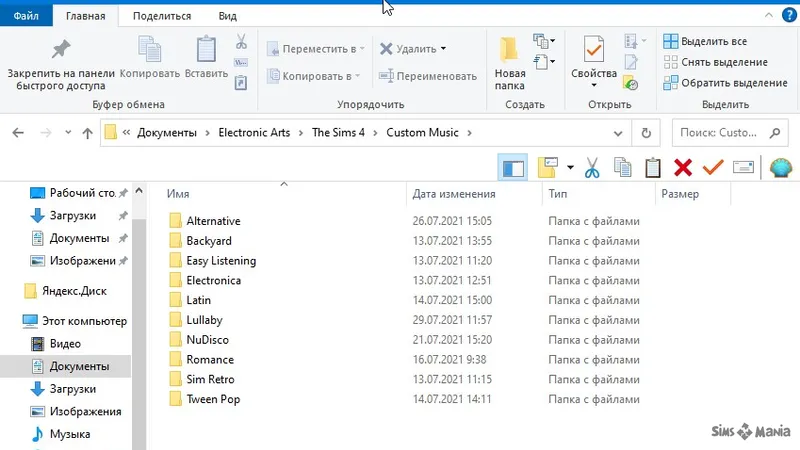Click the Custom Music search field
The image size is (800, 450).
click(730, 133)
